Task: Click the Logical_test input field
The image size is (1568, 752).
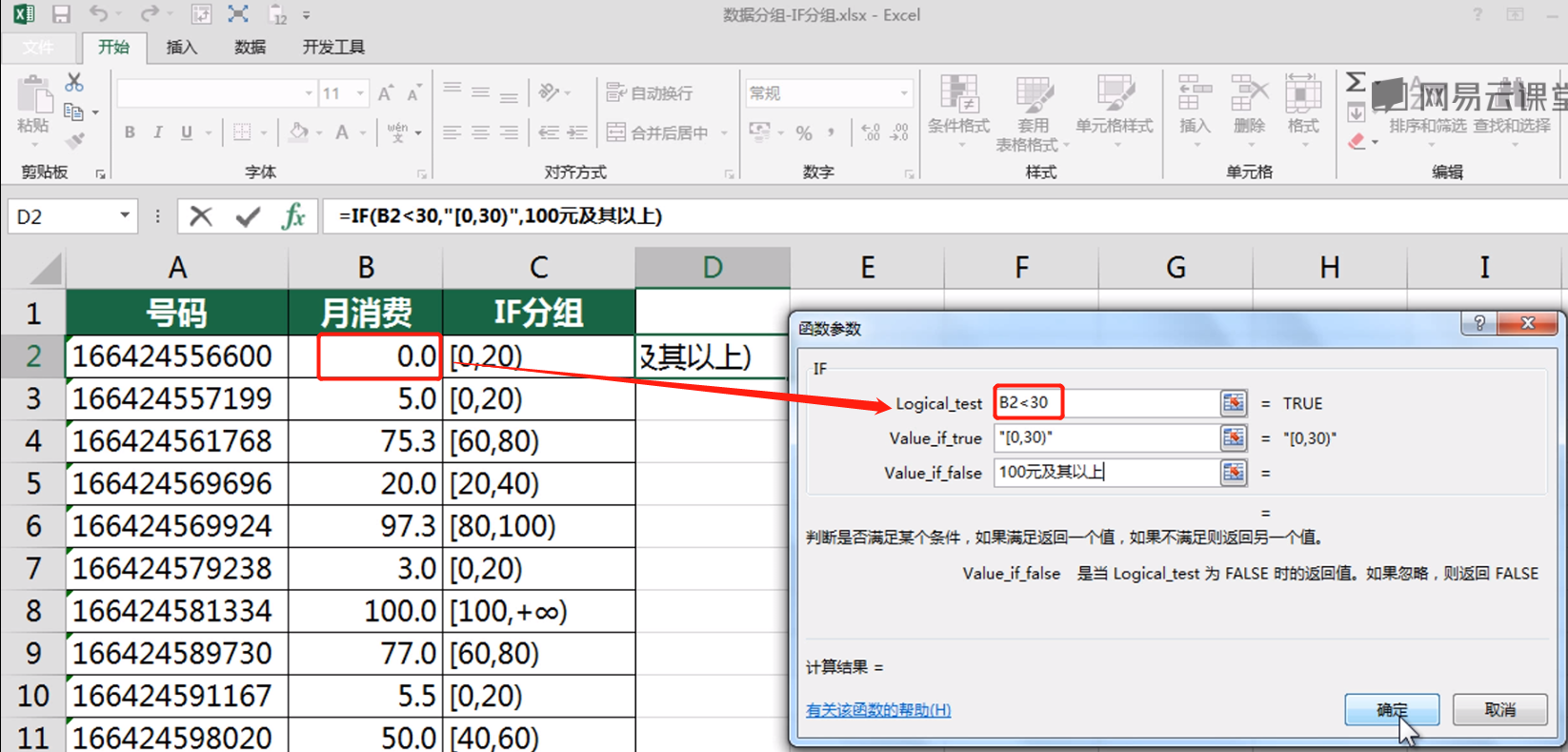Action: pos(1106,403)
